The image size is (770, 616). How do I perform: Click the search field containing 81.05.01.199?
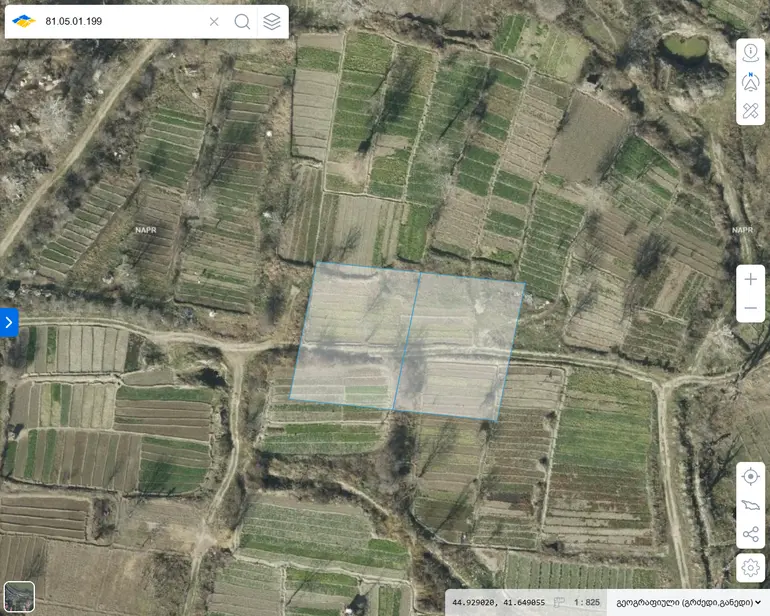[123, 22]
